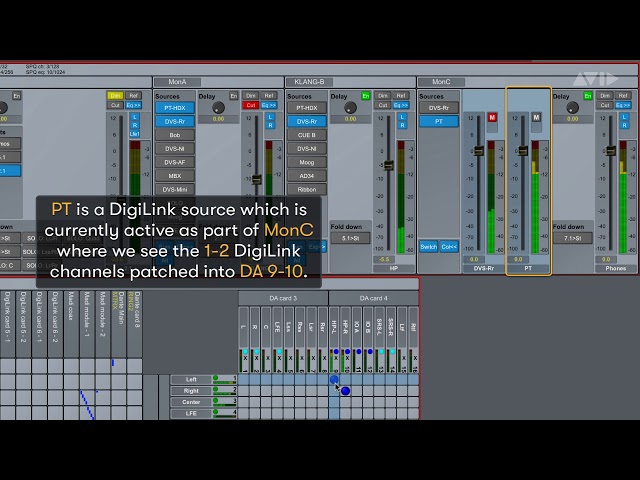Toggle Ref on MonA output
Image resolution: width=640 pixels, height=480 pixels.
(x=269, y=96)
